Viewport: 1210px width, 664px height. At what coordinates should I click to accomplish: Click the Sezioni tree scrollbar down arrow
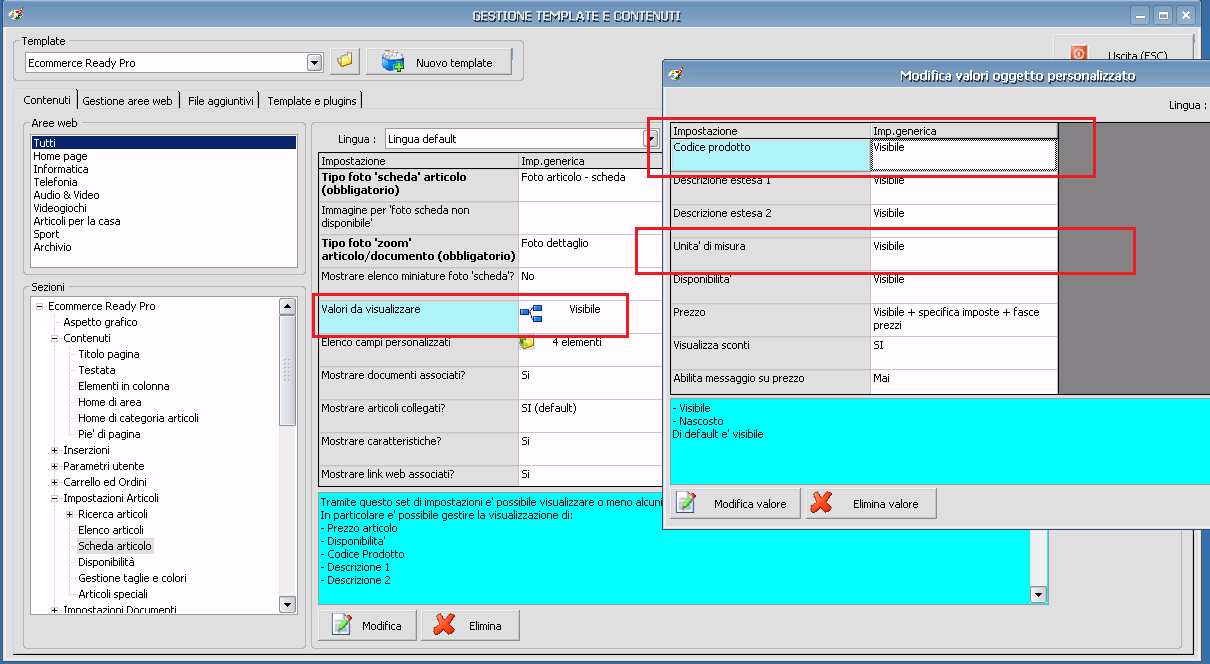click(x=288, y=604)
